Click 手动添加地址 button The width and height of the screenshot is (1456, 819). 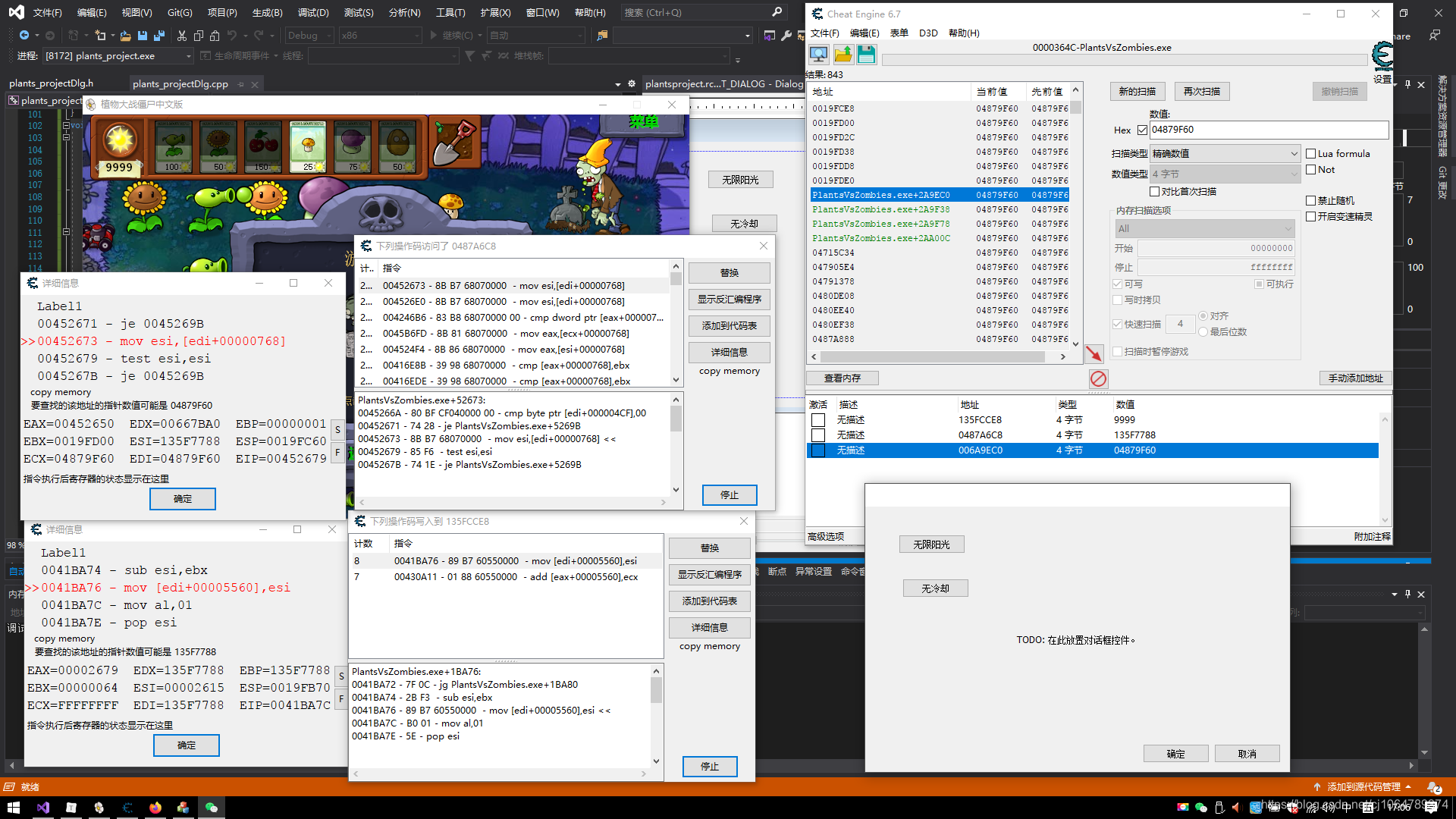pyautogui.click(x=1355, y=378)
